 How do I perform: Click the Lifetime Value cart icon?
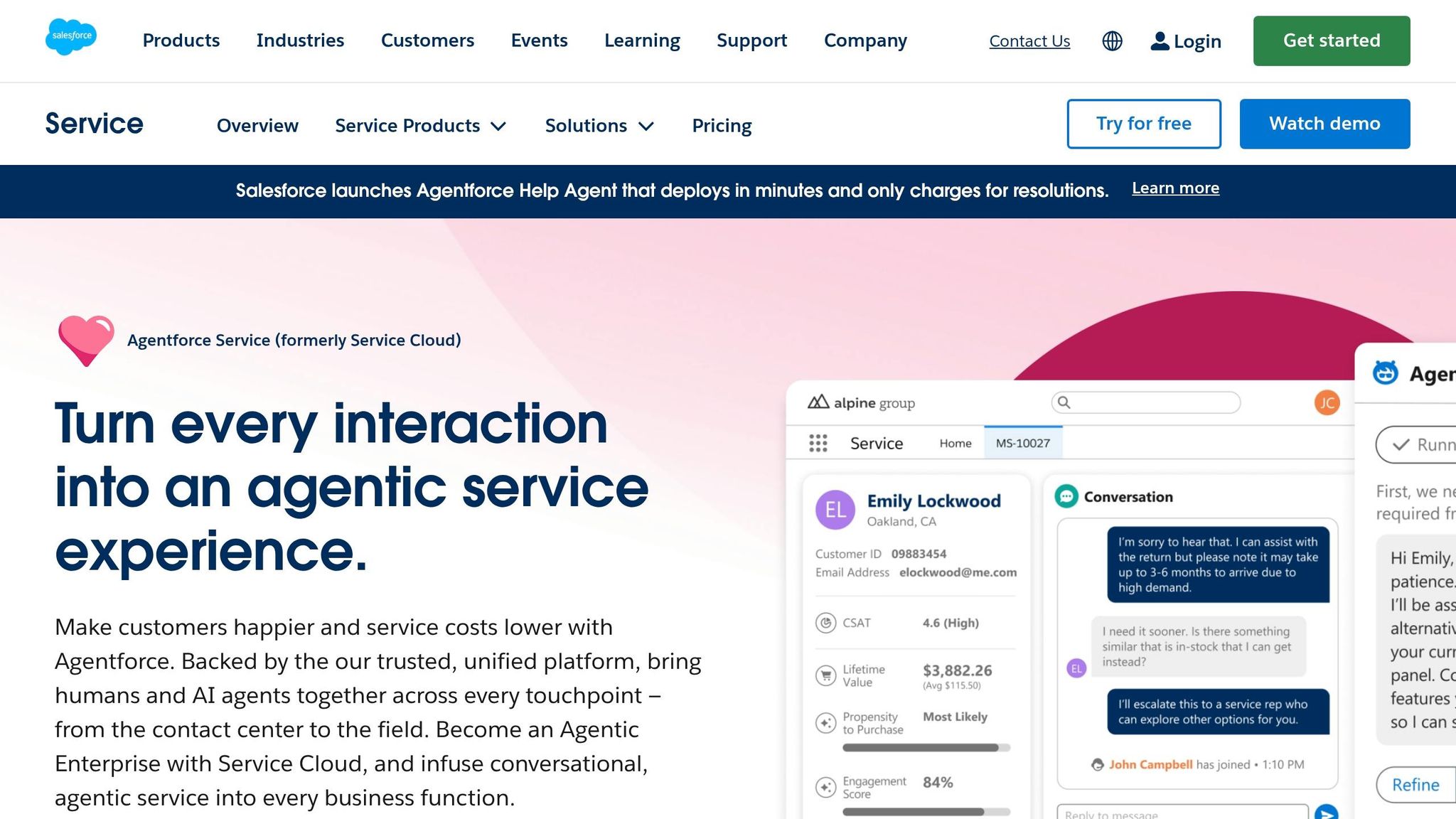[825, 675]
